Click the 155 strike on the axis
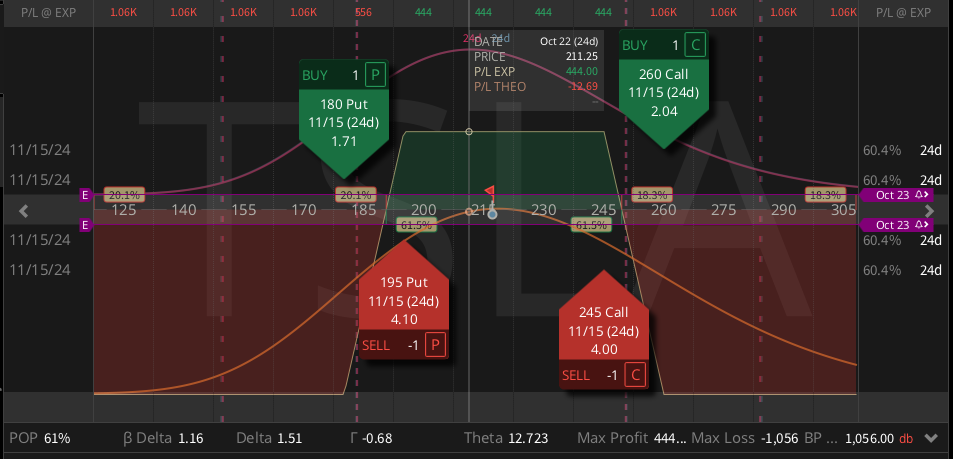This screenshot has width=953, height=459. click(244, 210)
